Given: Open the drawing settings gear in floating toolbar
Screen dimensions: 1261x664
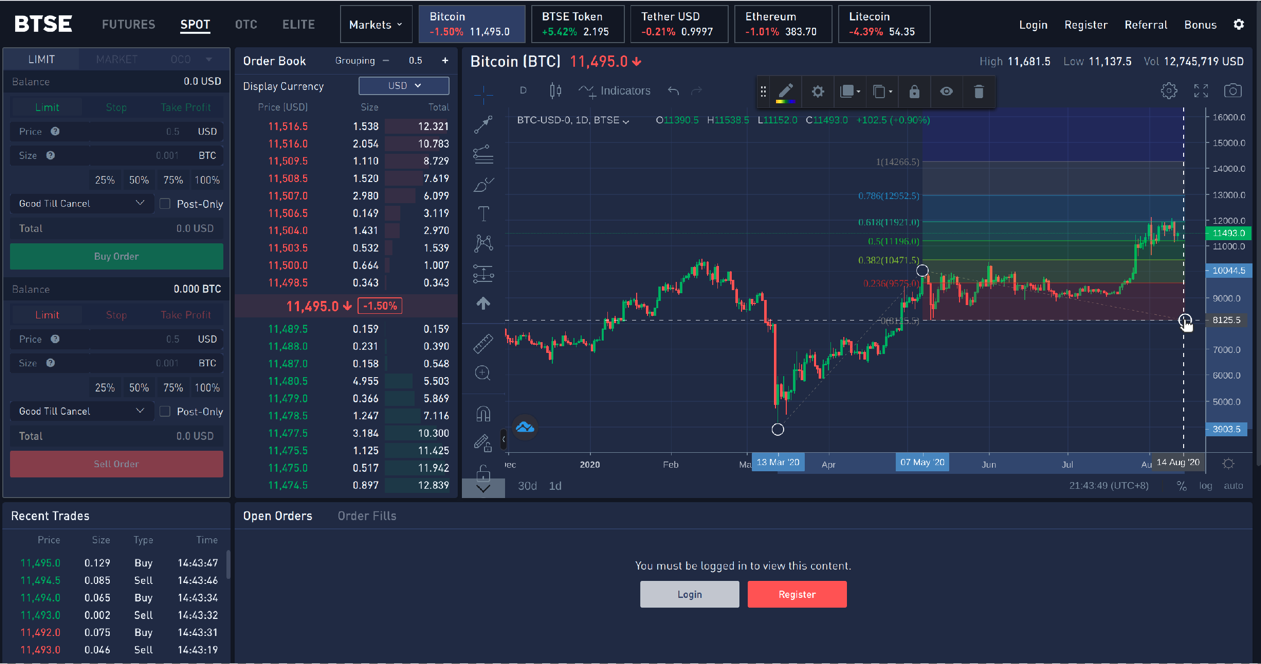Looking at the screenshot, I should (818, 92).
